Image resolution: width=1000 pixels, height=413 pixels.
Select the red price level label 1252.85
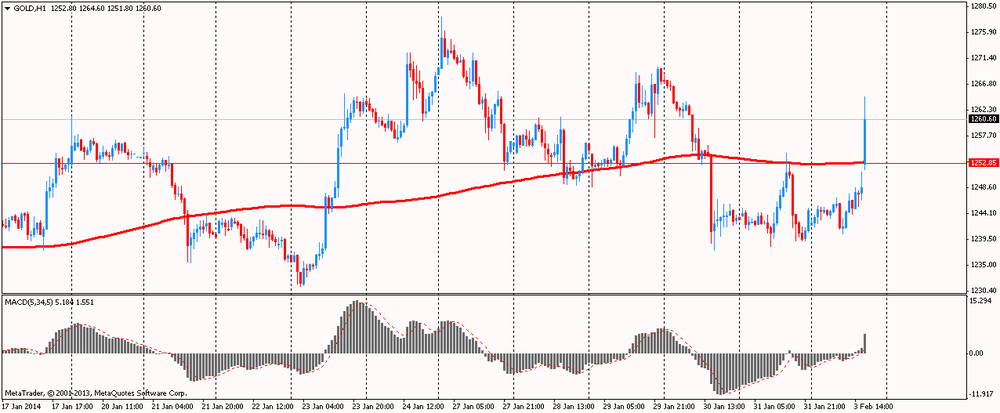[982, 163]
